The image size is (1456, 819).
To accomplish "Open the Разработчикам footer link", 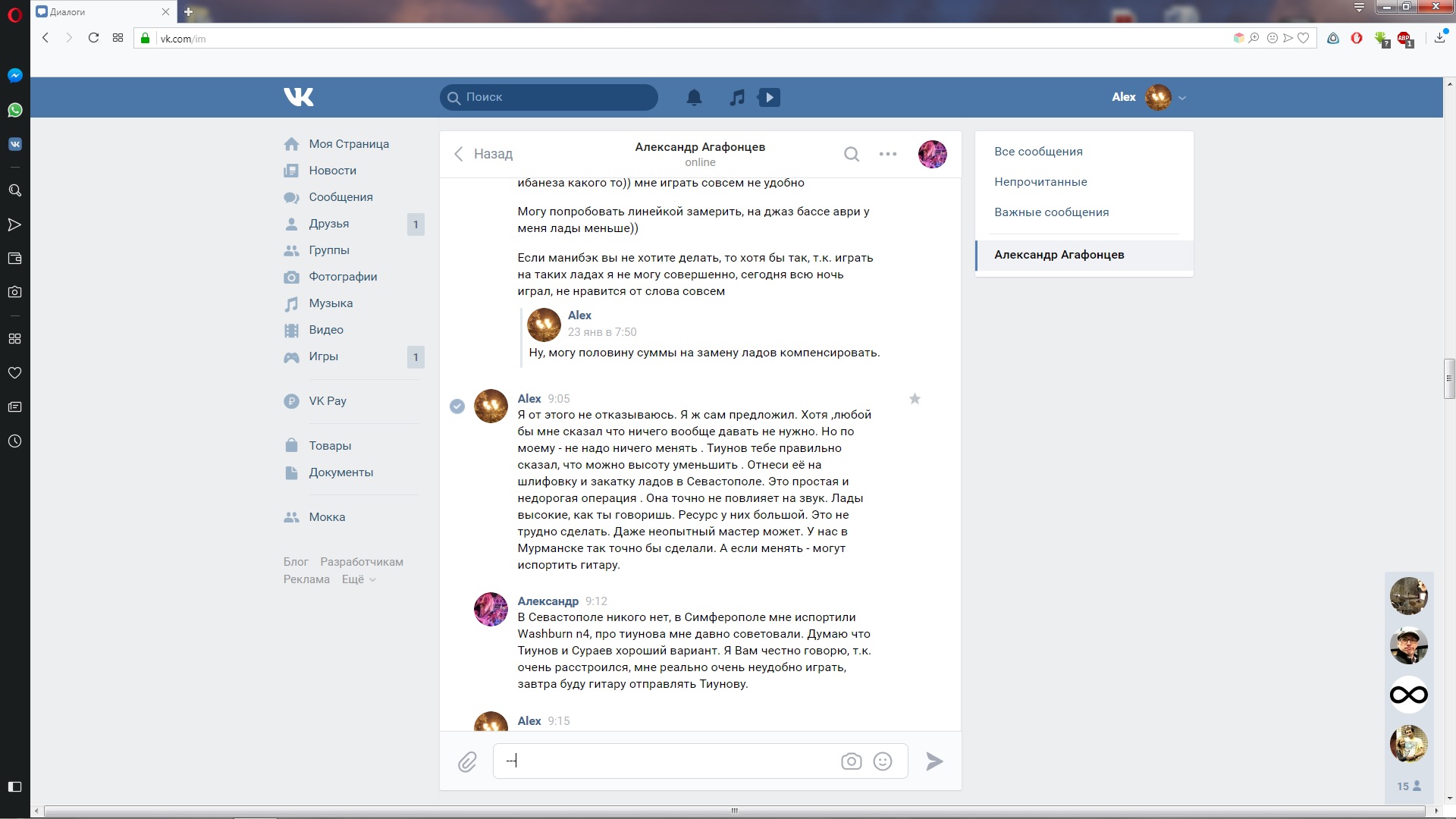I will tap(361, 562).
